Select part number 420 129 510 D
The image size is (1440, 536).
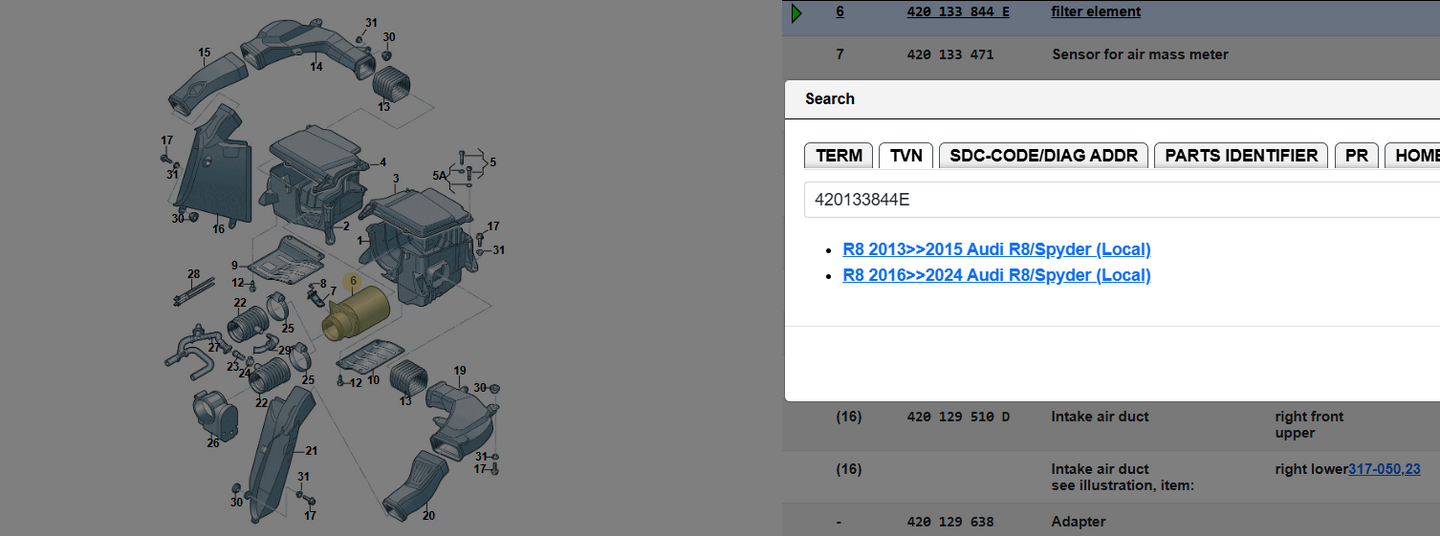coord(958,417)
